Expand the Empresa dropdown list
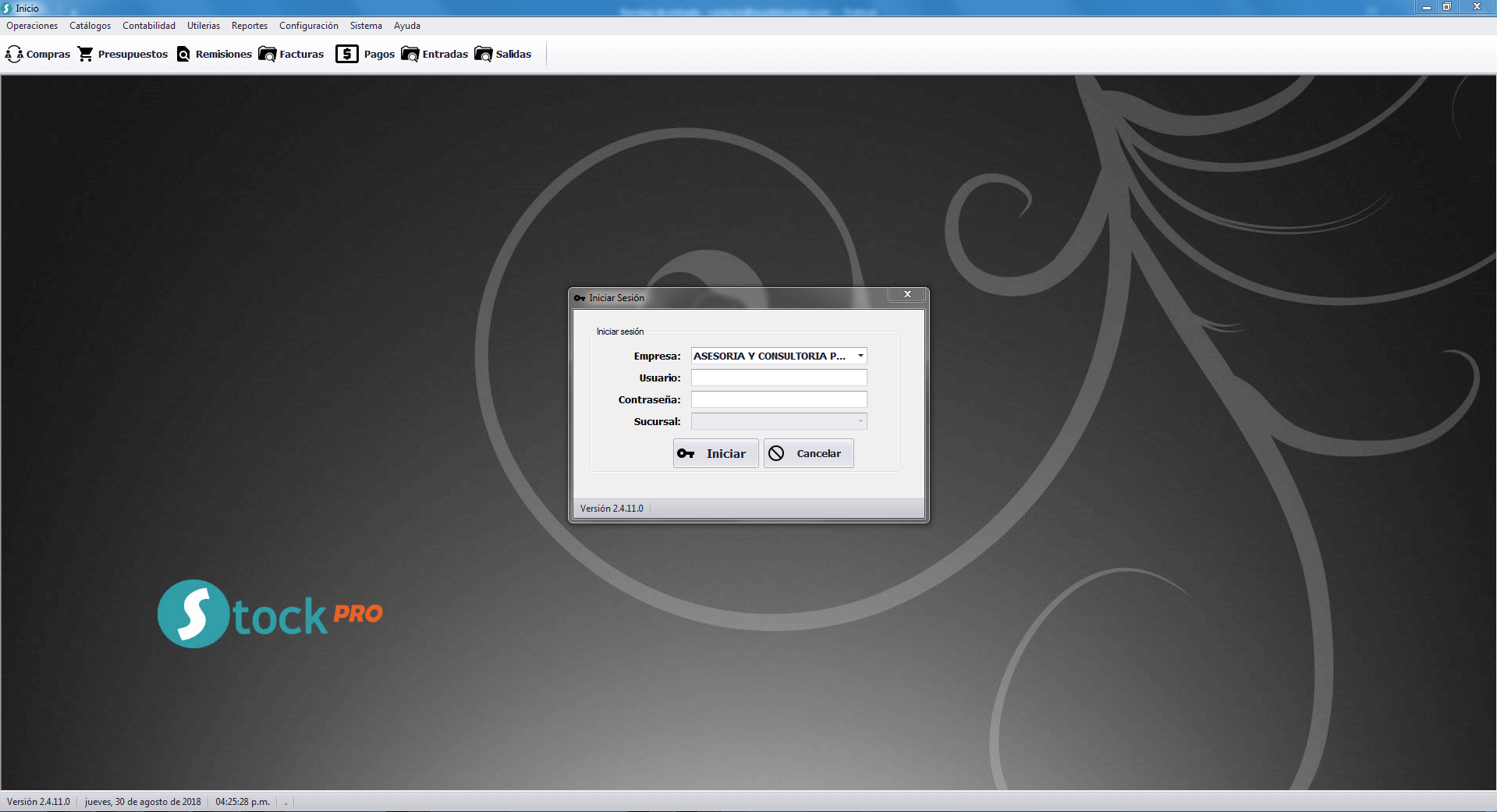 pyautogui.click(x=860, y=356)
